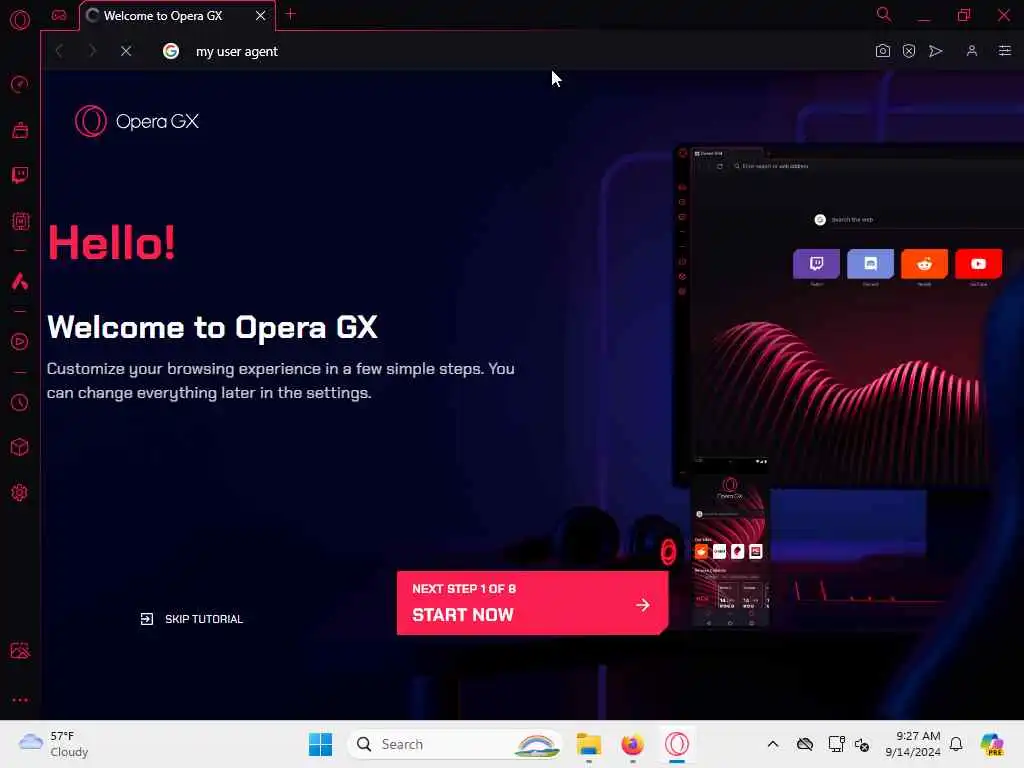Open Aria AI sidebar icon
The width and height of the screenshot is (1024, 768).
[x=20, y=281]
